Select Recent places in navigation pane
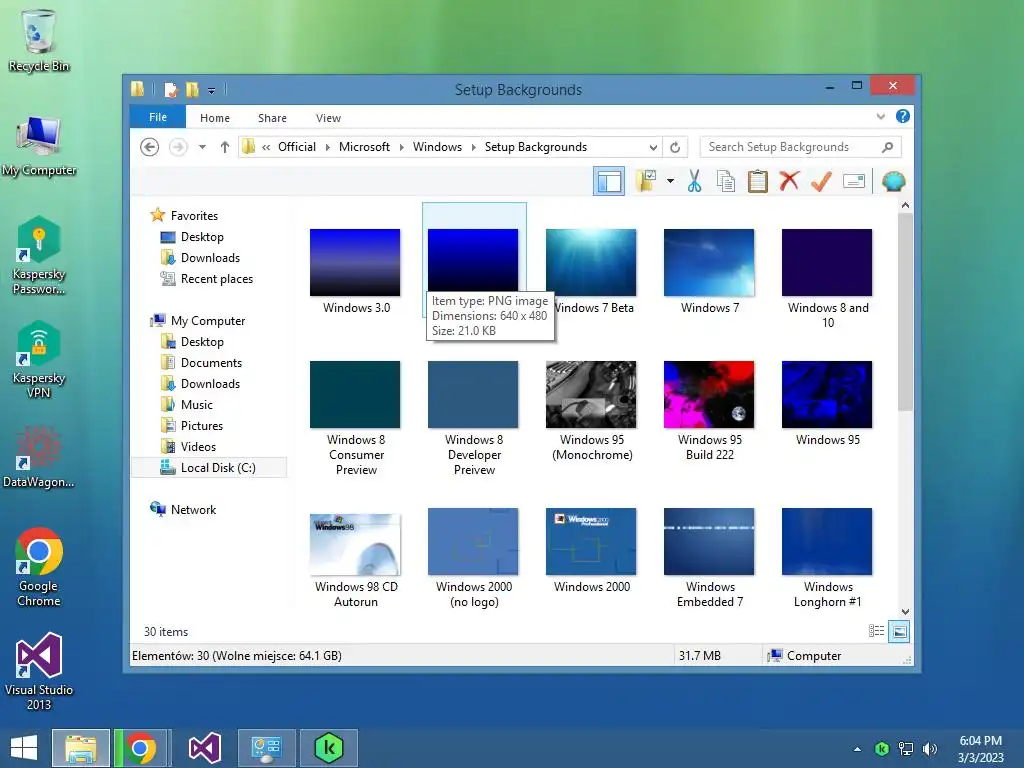The image size is (1024, 768). coord(216,278)
